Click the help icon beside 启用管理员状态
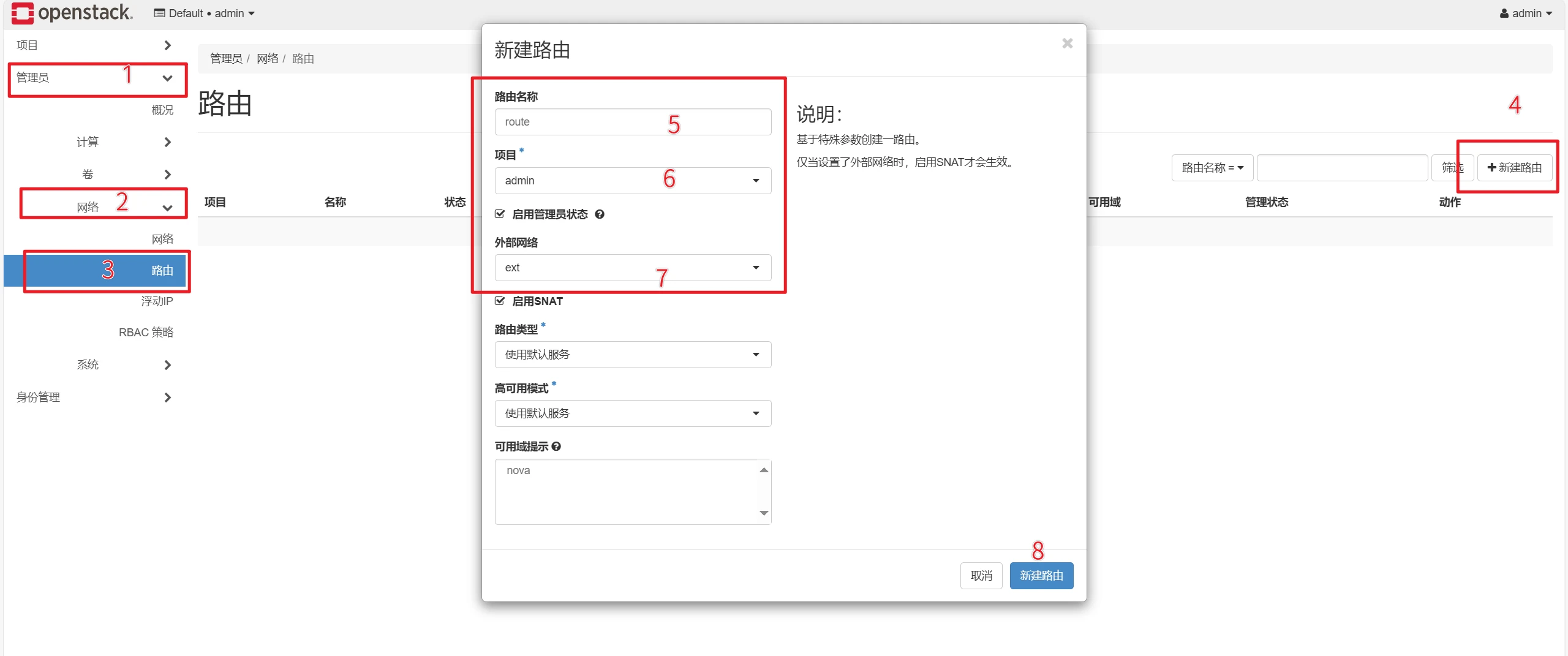The width and height of the screenshot is (1568, 656). [x=600, y=214]
